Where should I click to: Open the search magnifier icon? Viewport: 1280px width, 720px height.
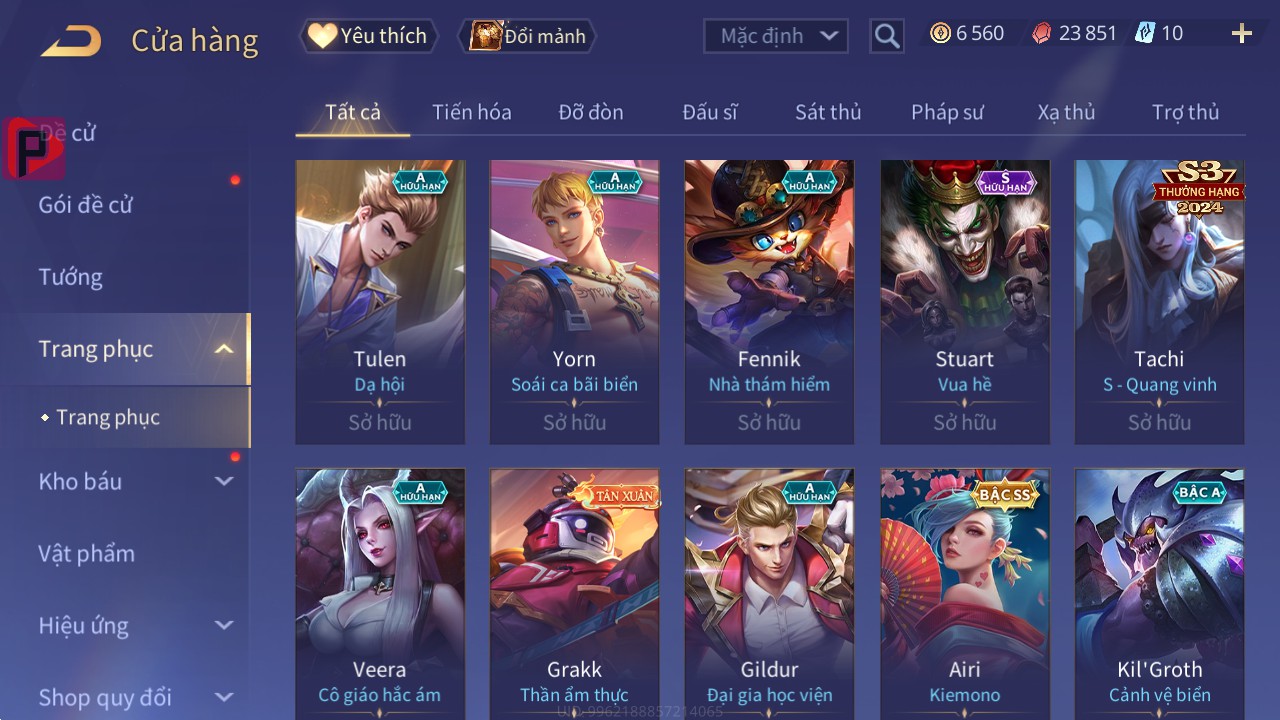tap(887, 36)
